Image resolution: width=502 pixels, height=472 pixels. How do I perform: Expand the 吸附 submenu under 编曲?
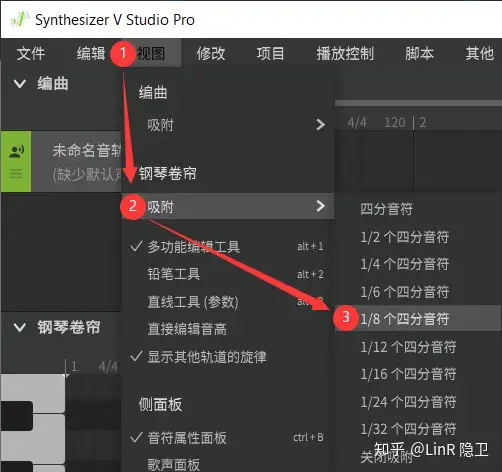[x=228, y=125]
